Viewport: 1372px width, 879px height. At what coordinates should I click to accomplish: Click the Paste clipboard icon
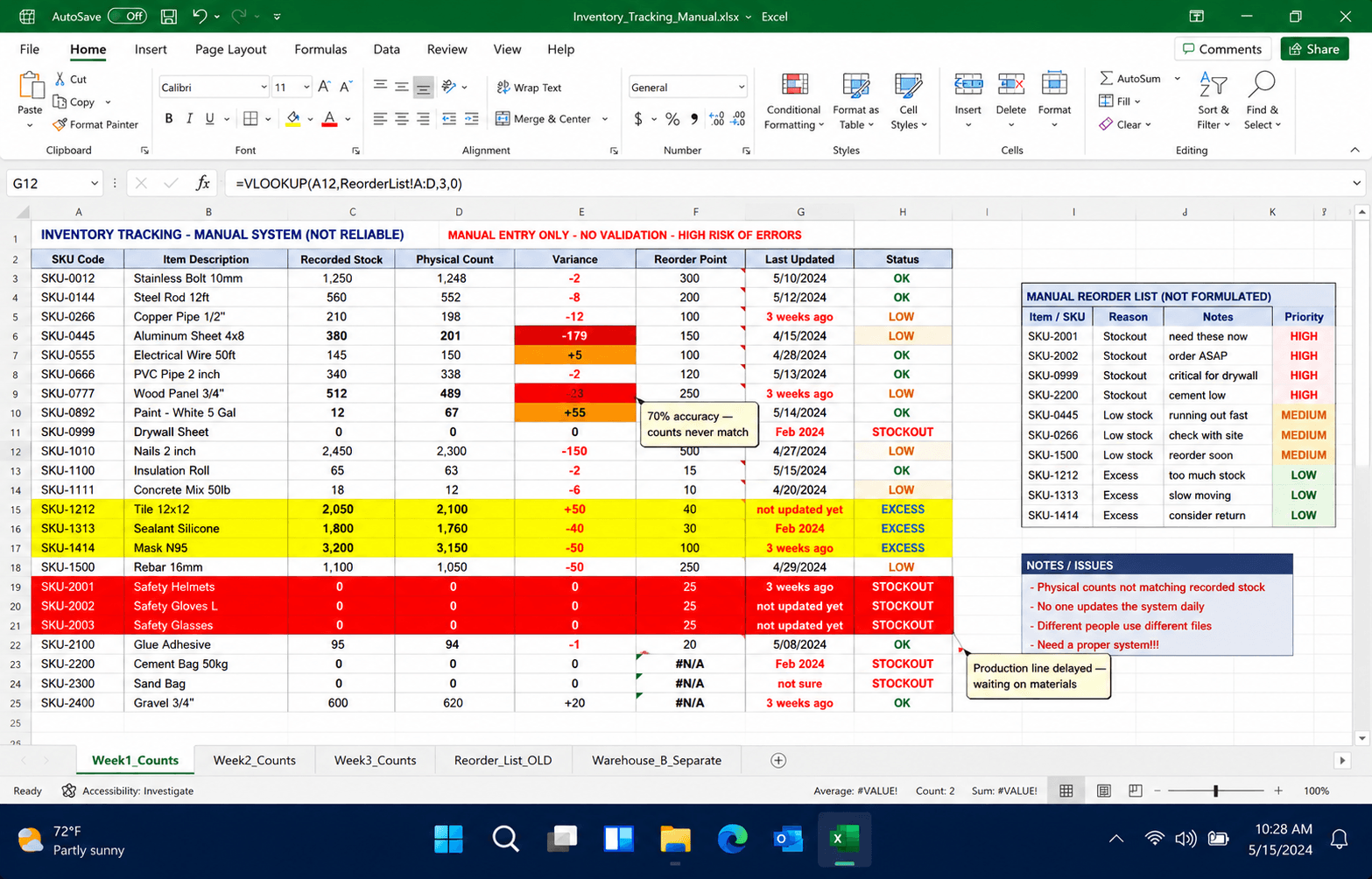(x=31, y=87)
